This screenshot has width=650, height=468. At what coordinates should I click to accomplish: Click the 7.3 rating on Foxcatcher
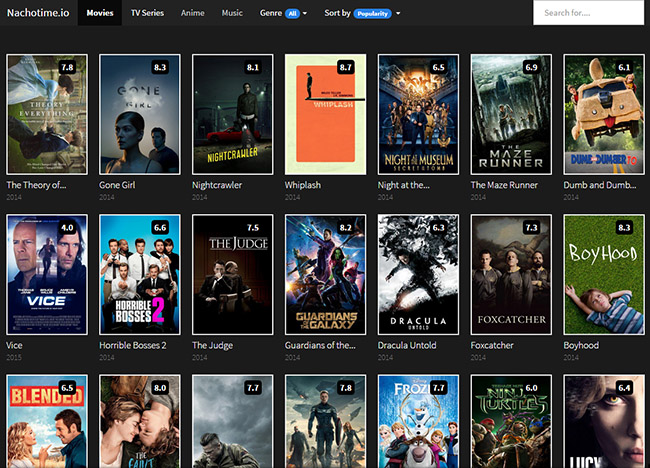(531, 228)
